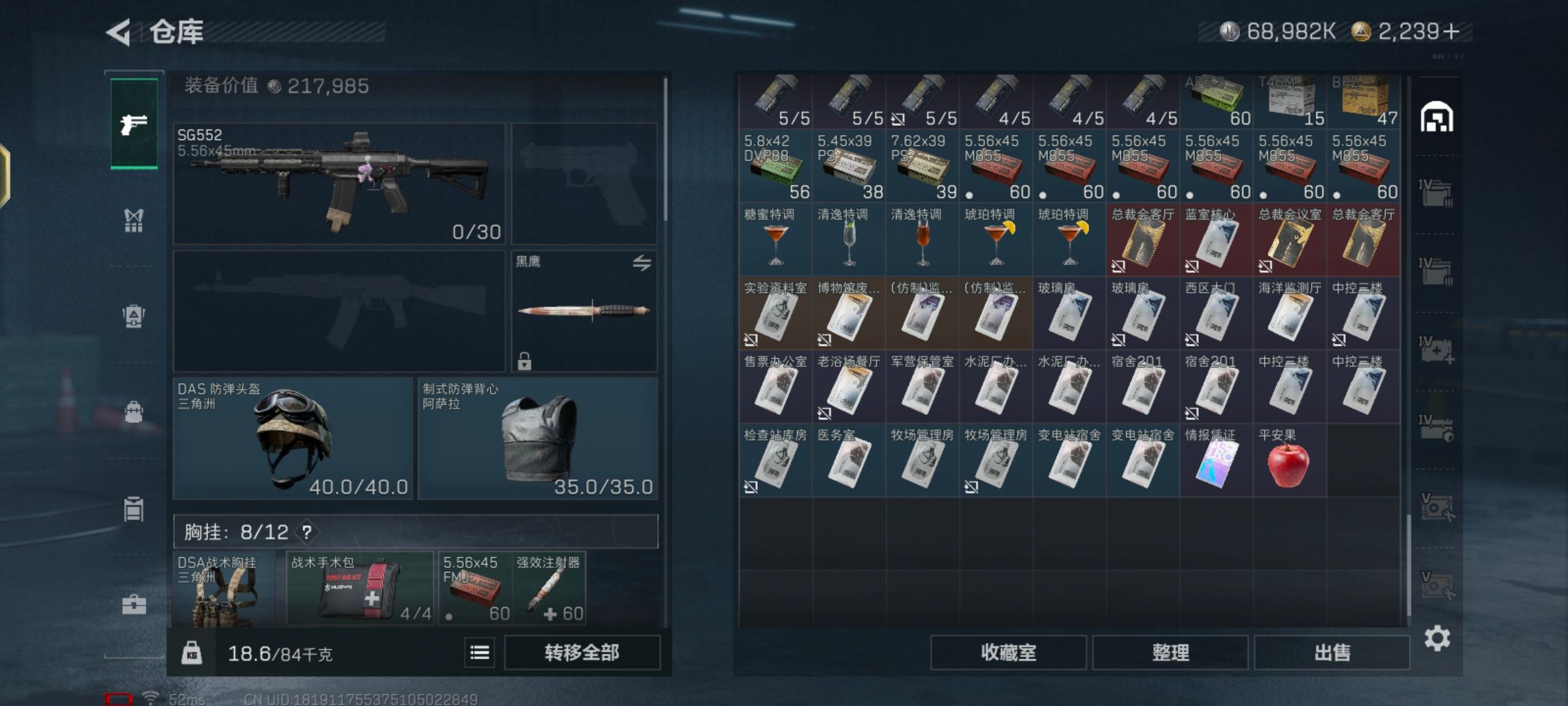This screenshot has height=706, width=1568.
Task: Click the 转移全部 button
Action: [x=582, y=652]
